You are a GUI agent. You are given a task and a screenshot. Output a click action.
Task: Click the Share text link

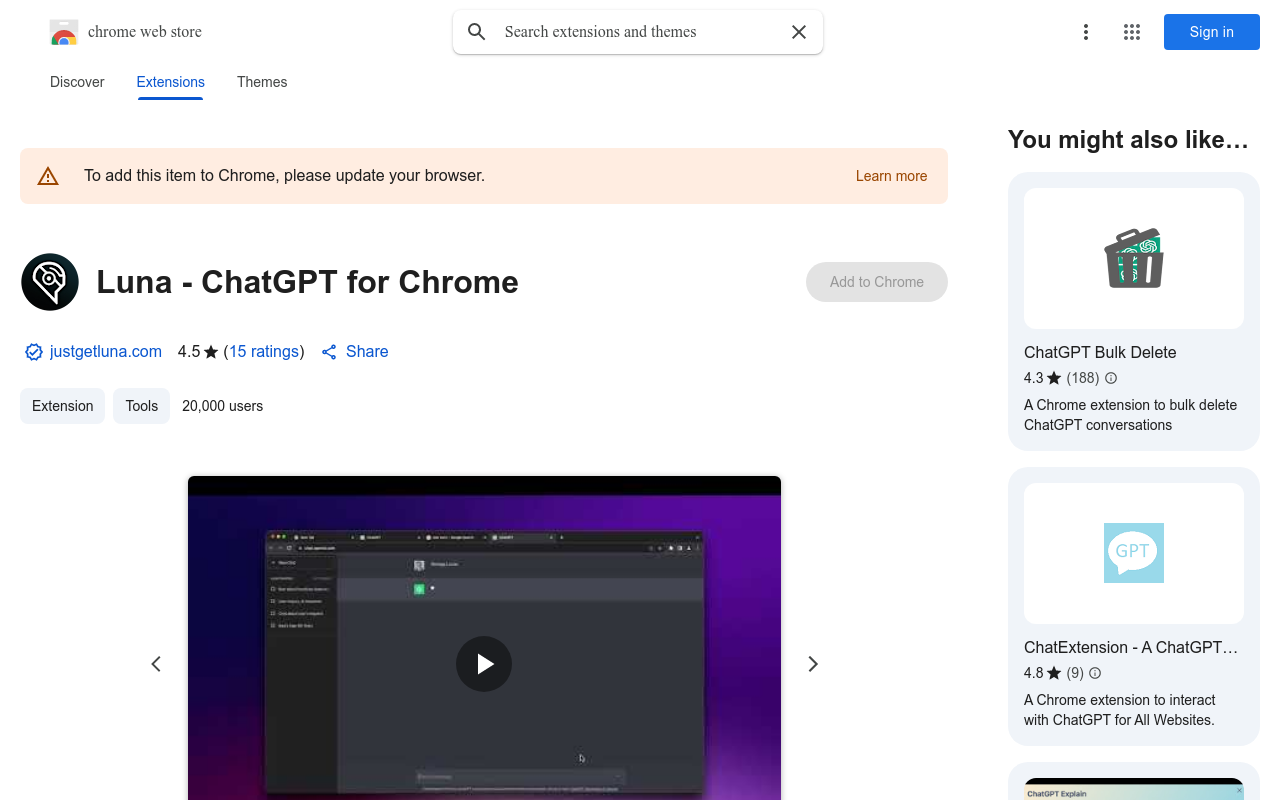pos(367,352)
